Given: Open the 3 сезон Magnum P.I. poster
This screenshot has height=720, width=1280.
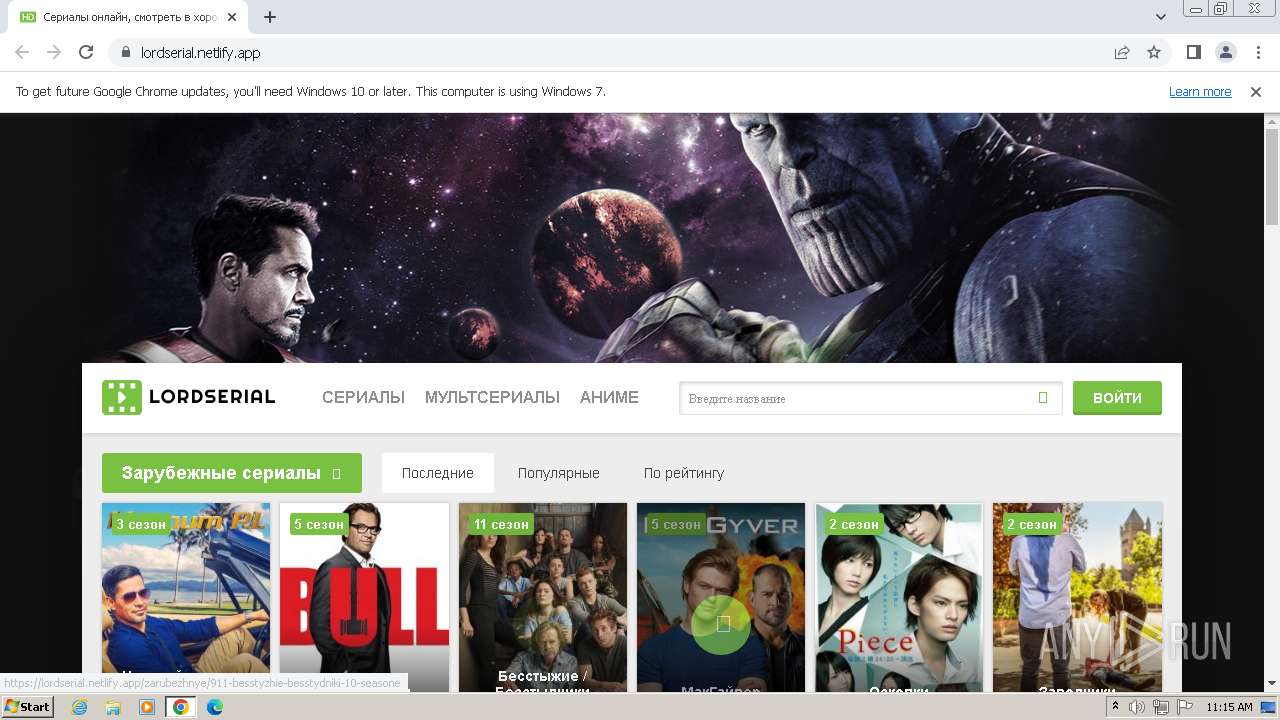Looking at the screenshot, I should coord(186,597).
